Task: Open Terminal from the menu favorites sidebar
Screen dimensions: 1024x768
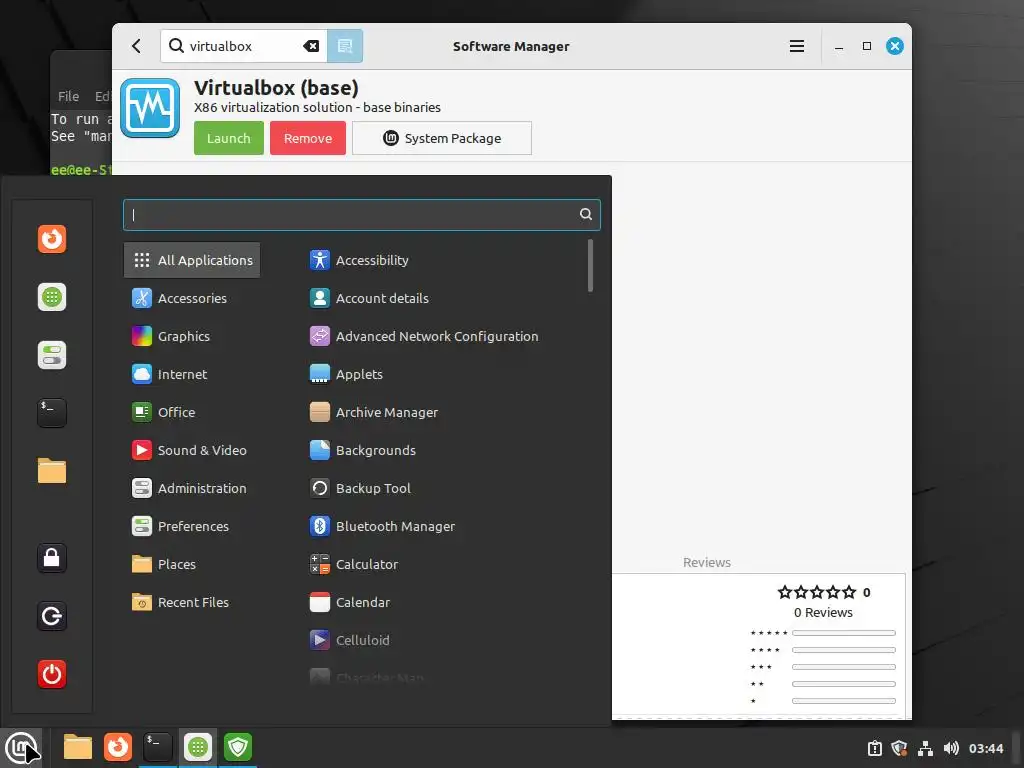Action: click(52, 413)
